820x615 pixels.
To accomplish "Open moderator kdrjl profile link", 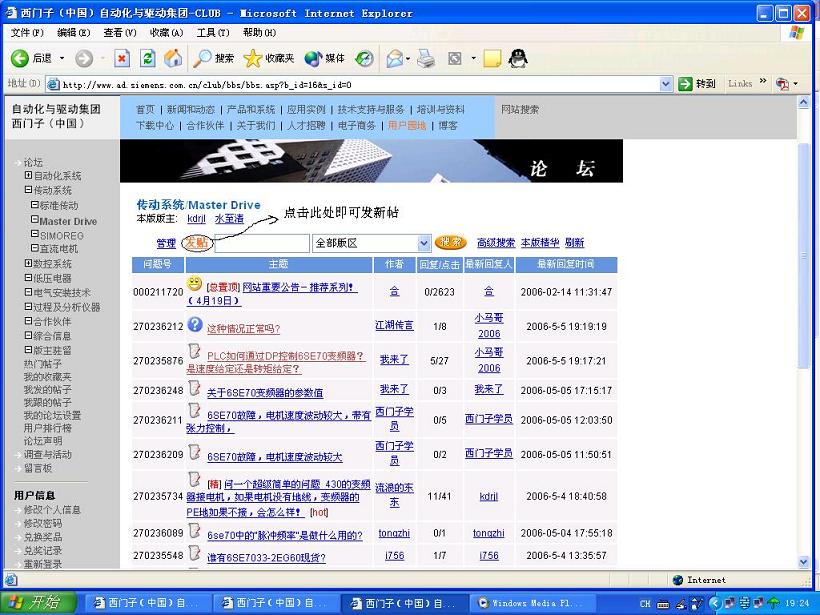I will (196, 219).
